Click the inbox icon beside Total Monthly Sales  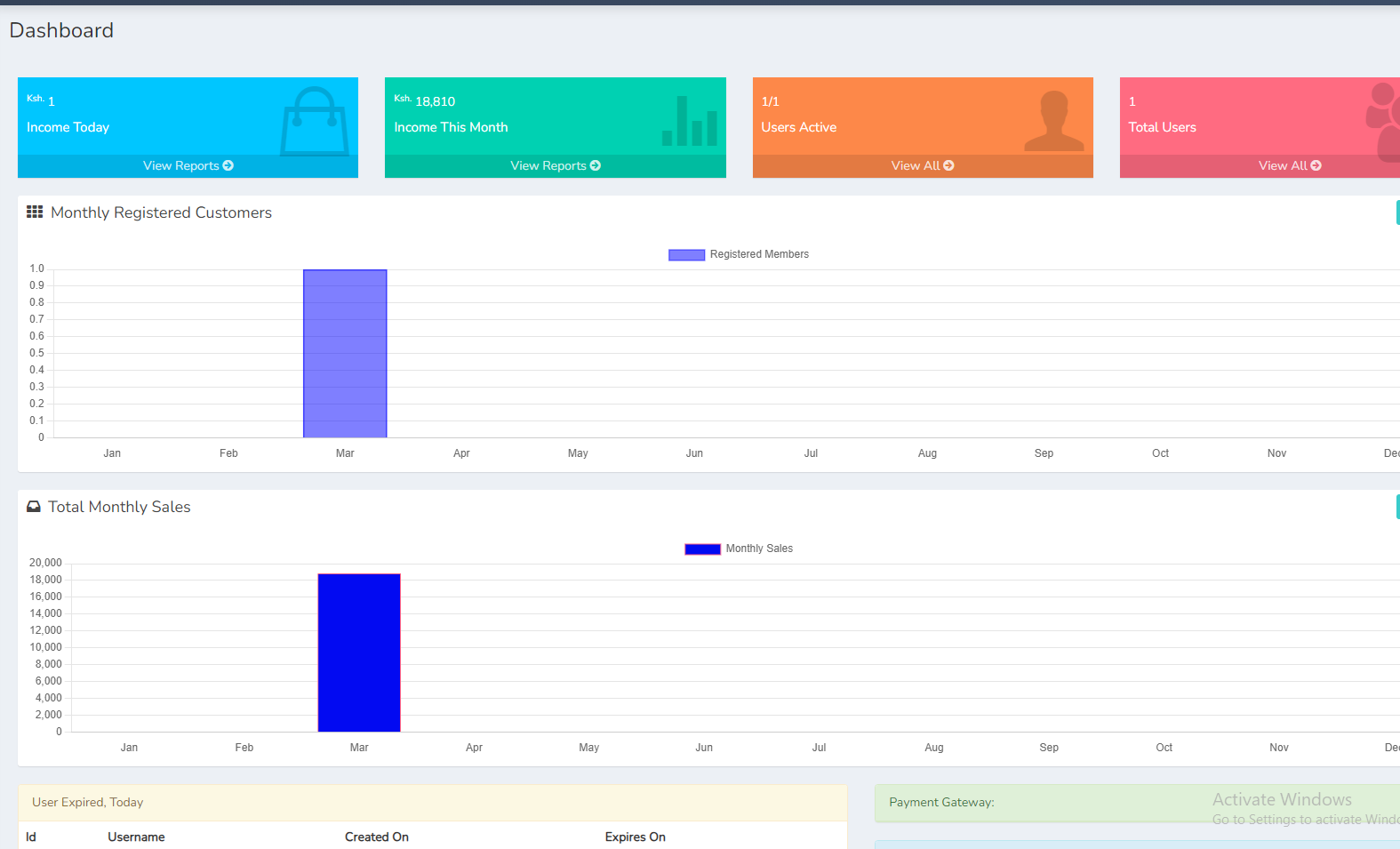34,507
